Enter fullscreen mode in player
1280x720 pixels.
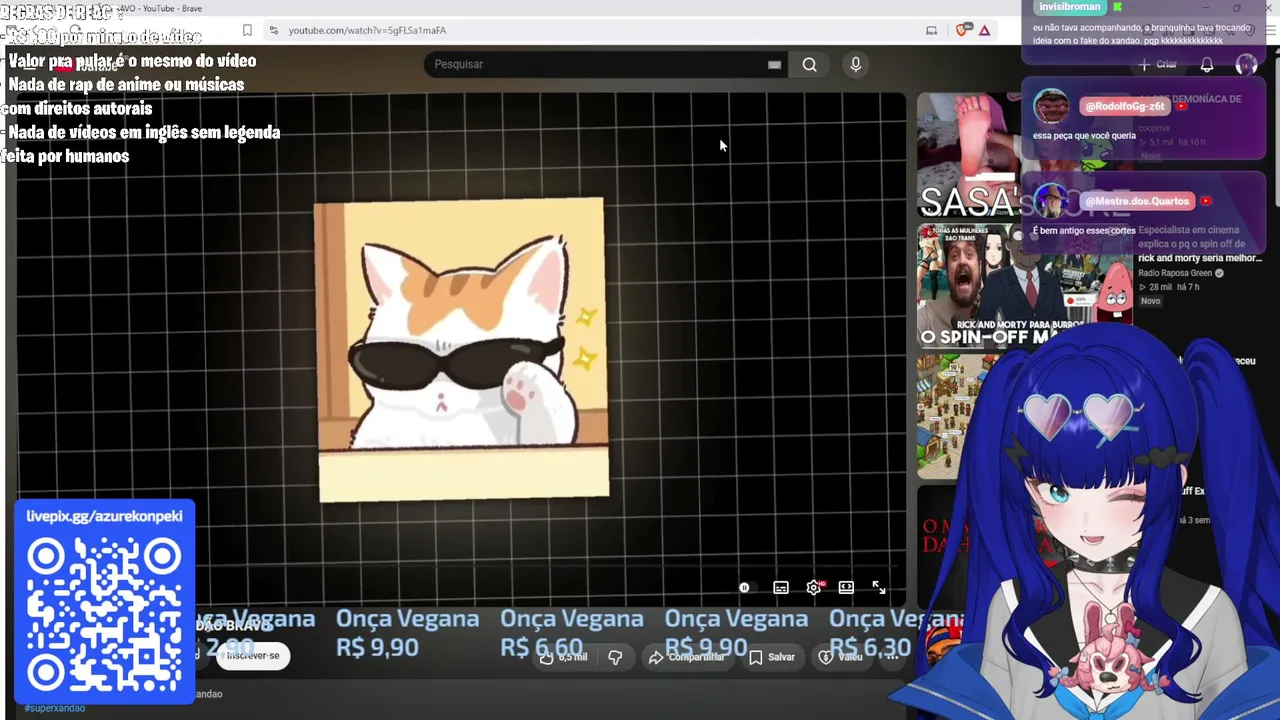click(878, 588)
